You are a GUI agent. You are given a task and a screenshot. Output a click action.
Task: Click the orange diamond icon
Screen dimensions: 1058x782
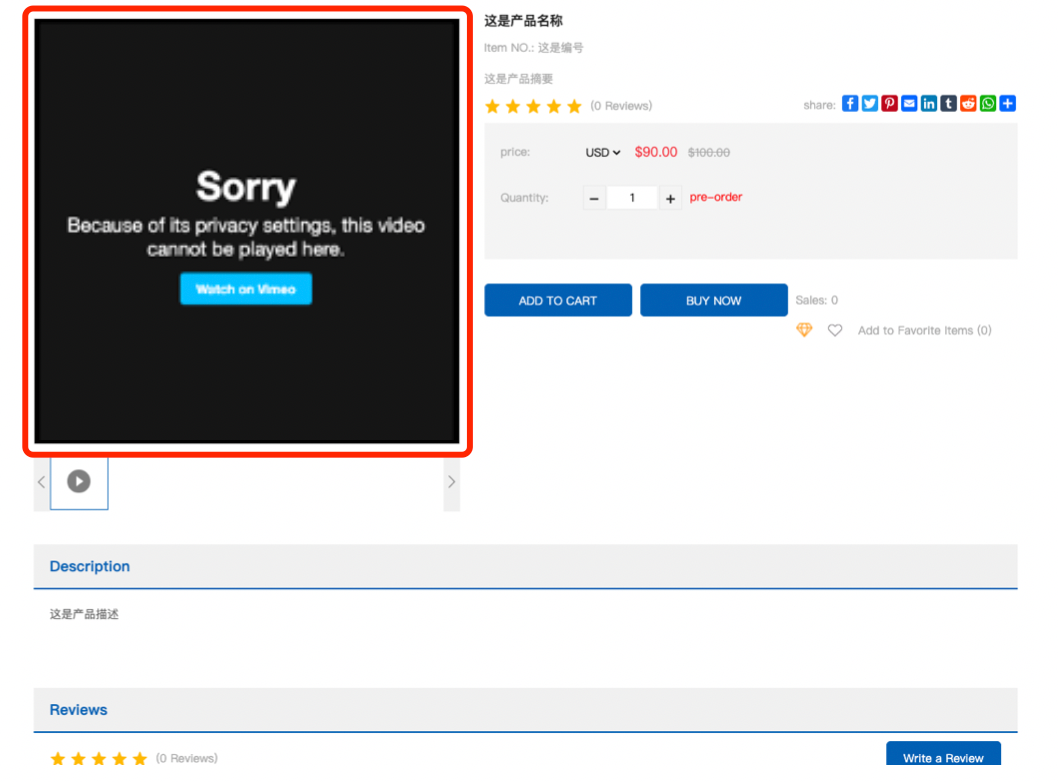click(804, 329)
